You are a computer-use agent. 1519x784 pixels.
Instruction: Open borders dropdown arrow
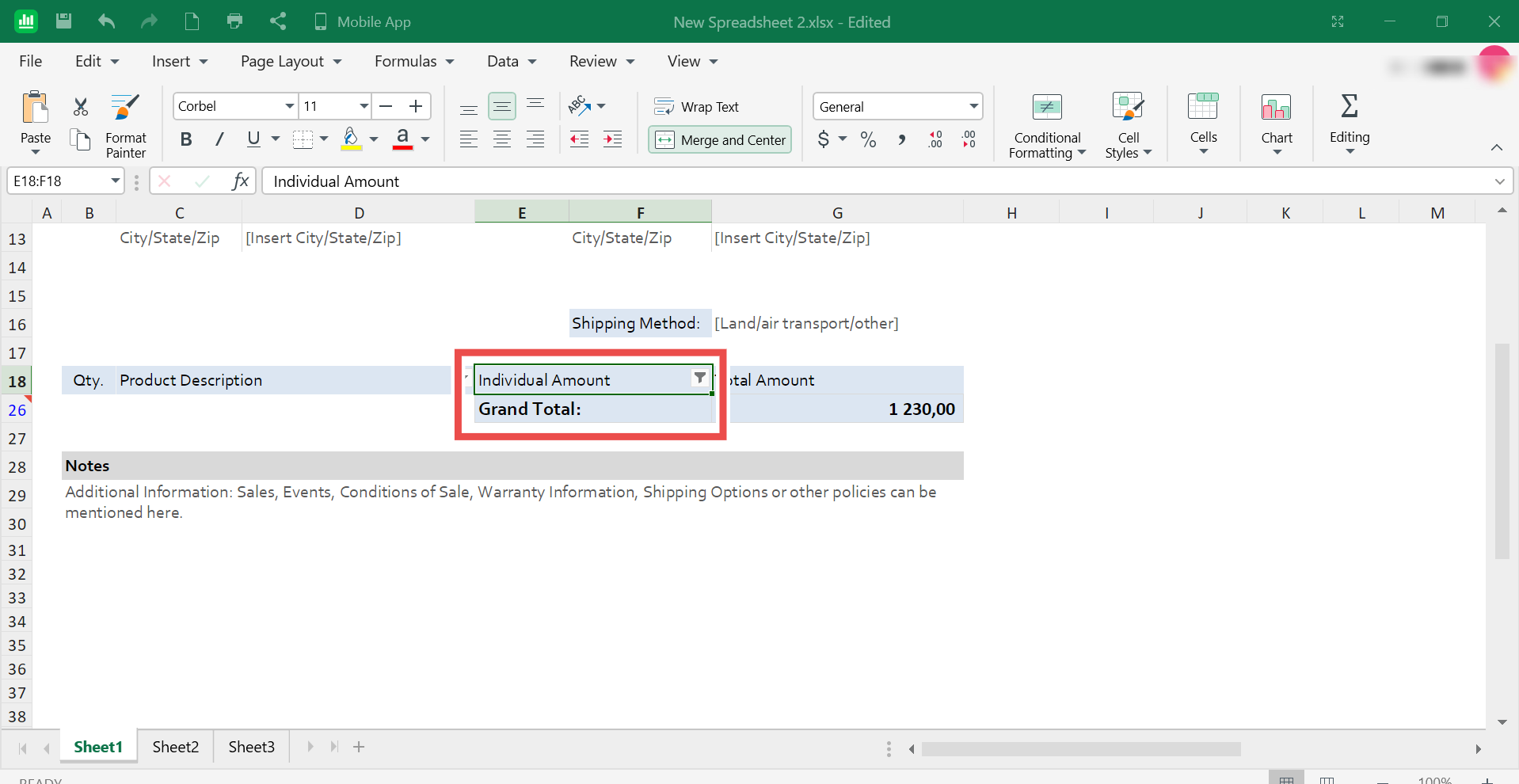pyautogui.click(x=324, y=139)
